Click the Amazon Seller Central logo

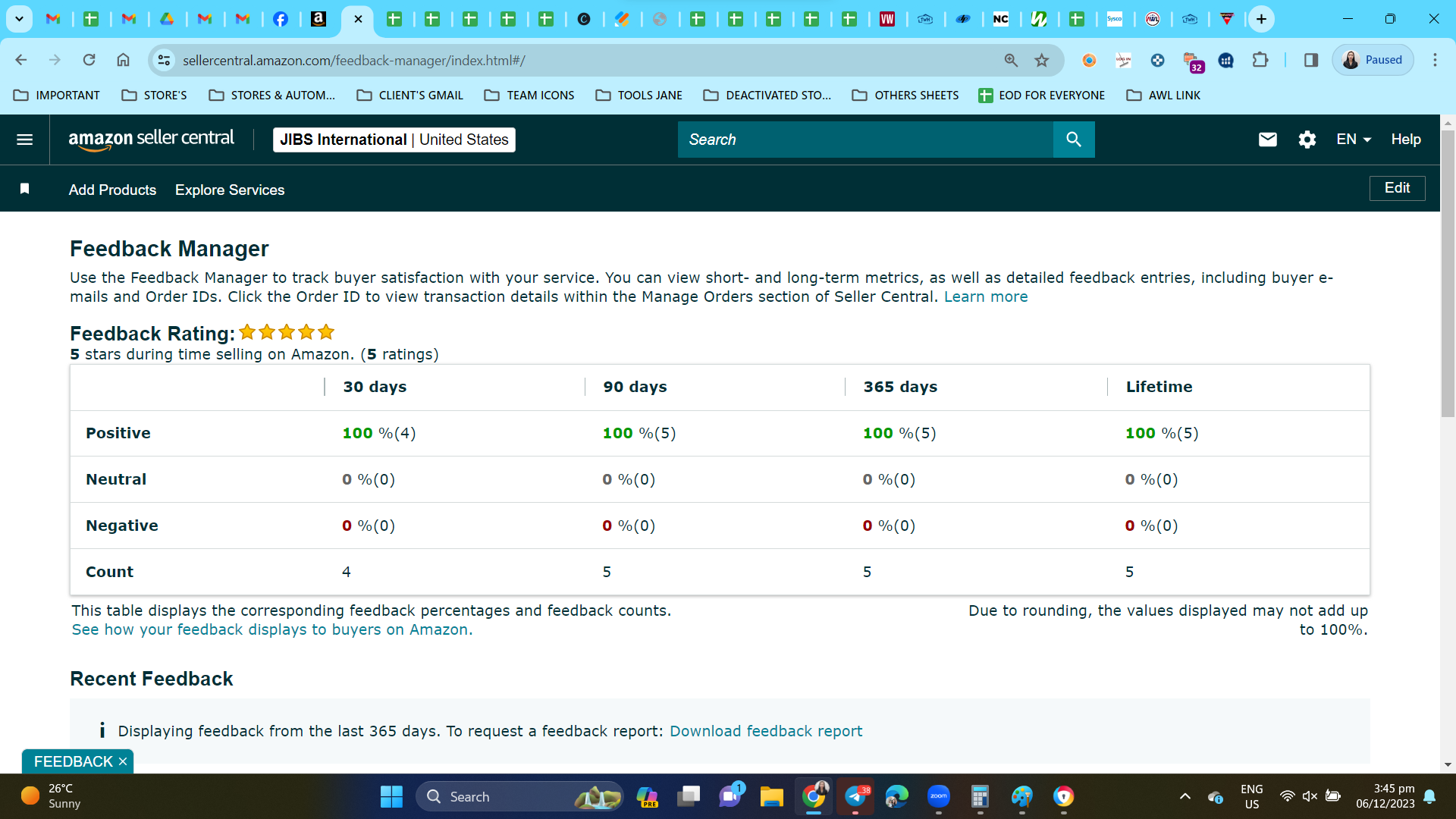click(152, 140)
